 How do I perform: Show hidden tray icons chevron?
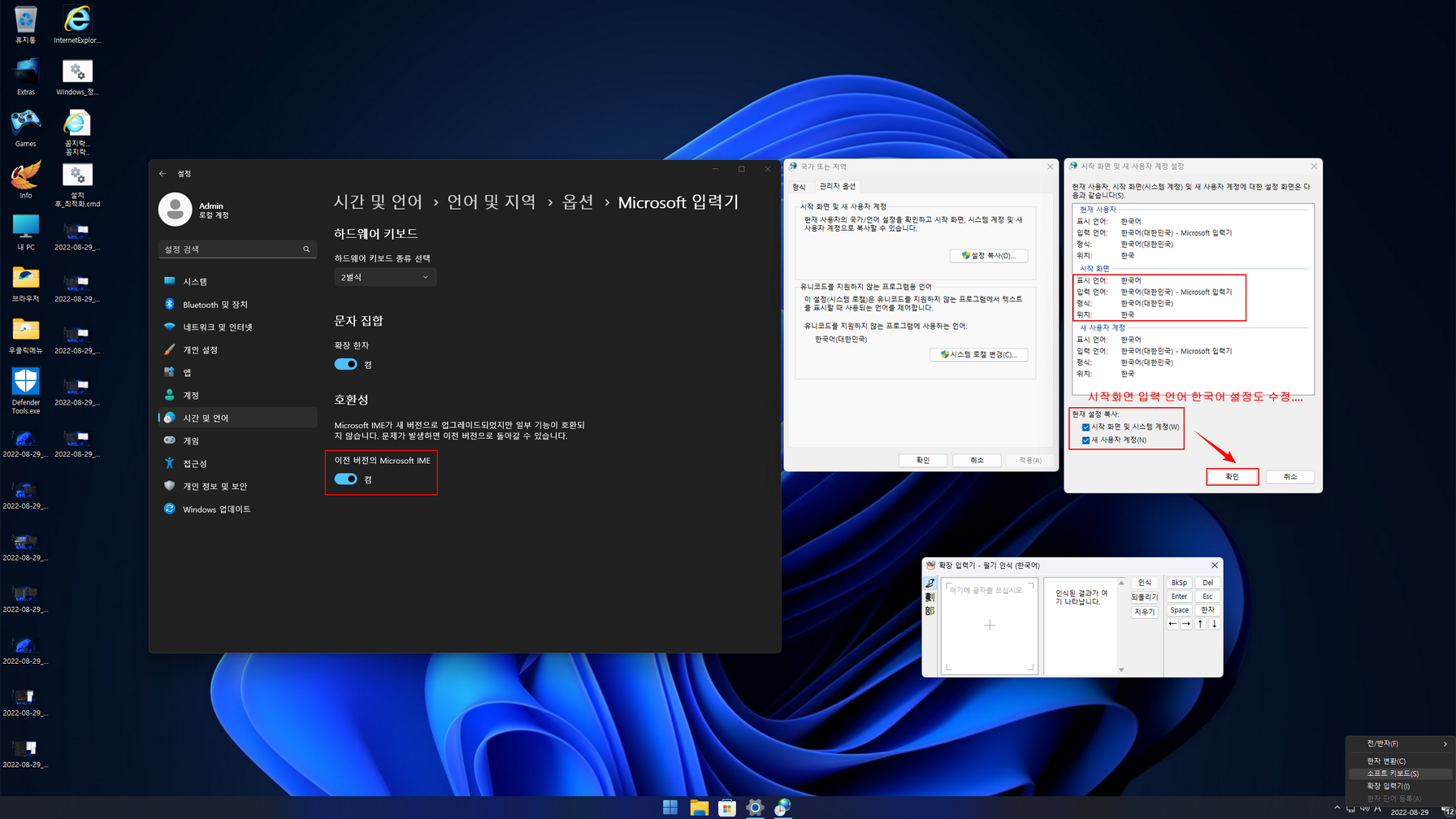click(1337, 808)
